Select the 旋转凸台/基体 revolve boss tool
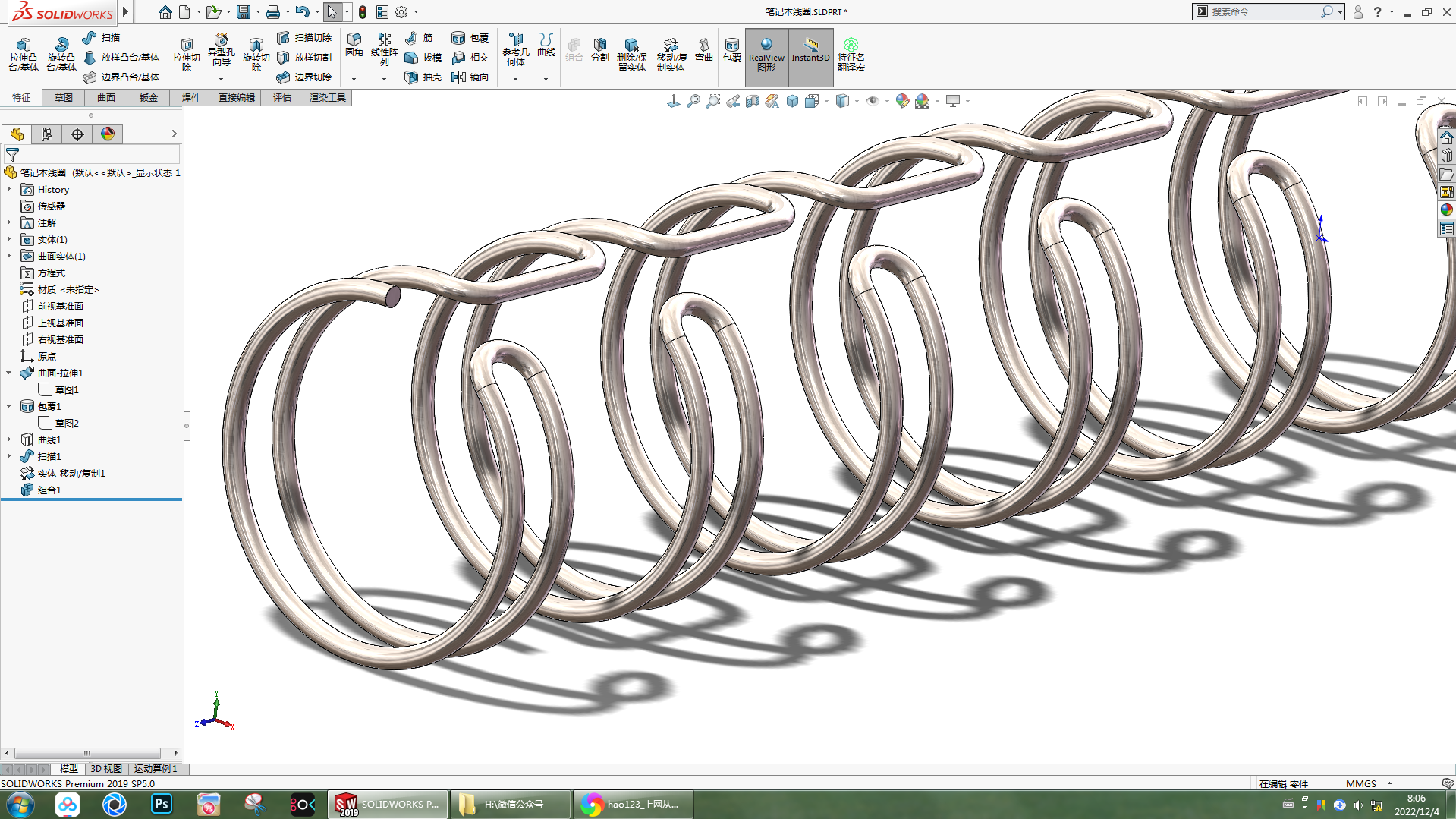Image resolution: width=1456 pixels, height=819 pixels. (61, 55)
